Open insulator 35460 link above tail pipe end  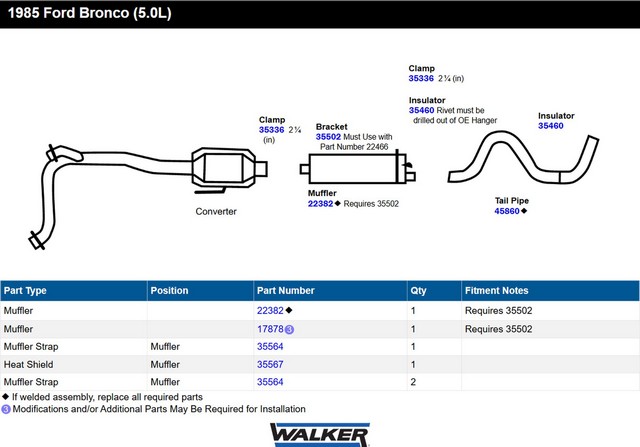551,126
